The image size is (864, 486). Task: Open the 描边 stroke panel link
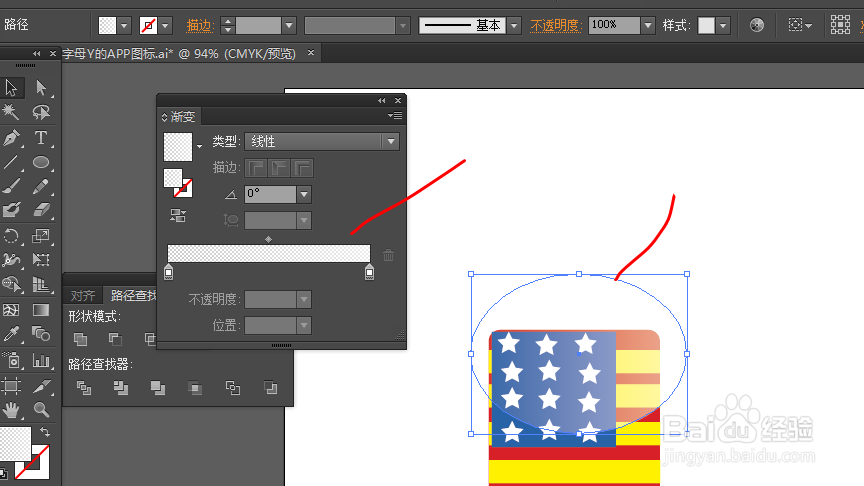pyautogui.click(x=199, y=25)
